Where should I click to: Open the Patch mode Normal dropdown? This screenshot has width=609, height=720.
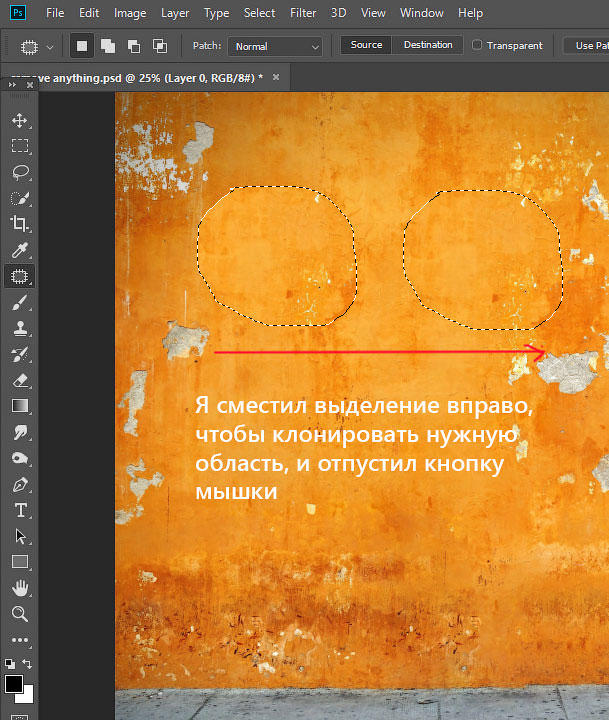point(275,46)
